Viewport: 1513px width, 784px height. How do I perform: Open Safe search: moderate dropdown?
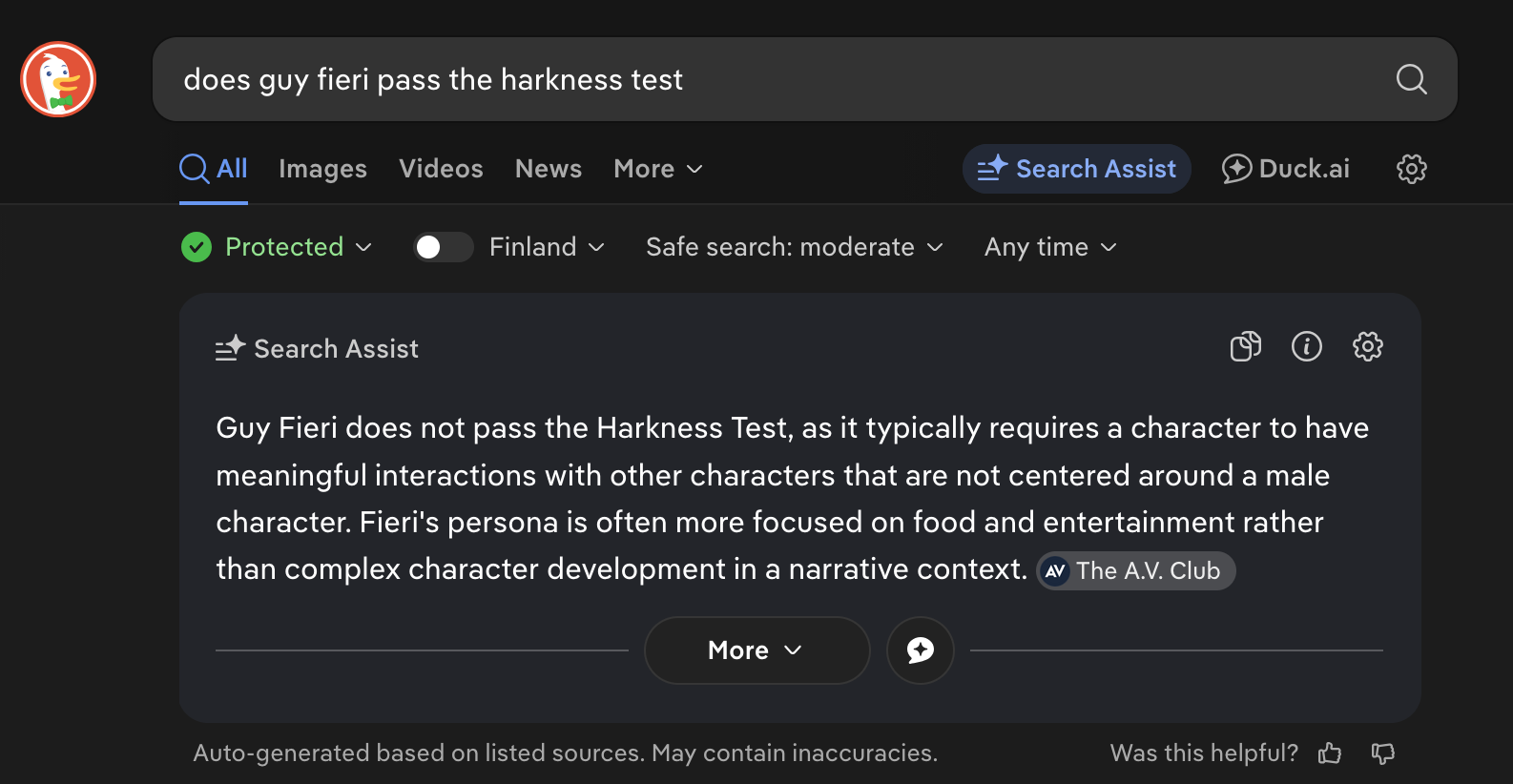click(794, 247)
